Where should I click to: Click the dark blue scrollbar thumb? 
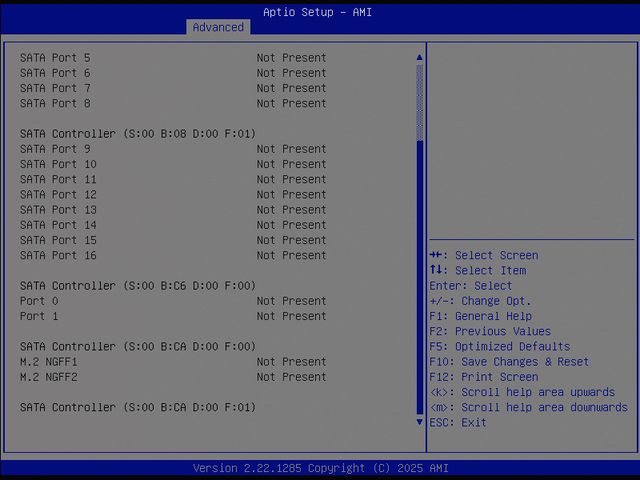(x=420, y=278)
